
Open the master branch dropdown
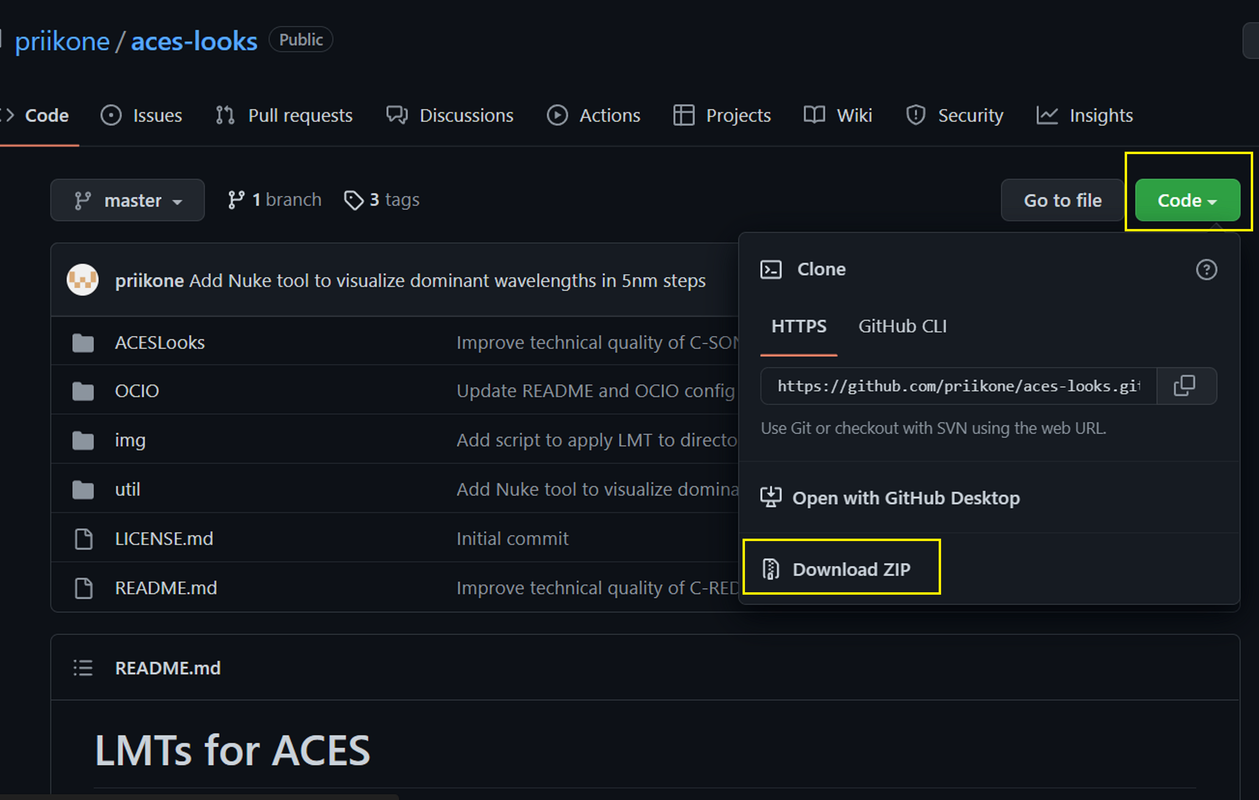point(128,200)
